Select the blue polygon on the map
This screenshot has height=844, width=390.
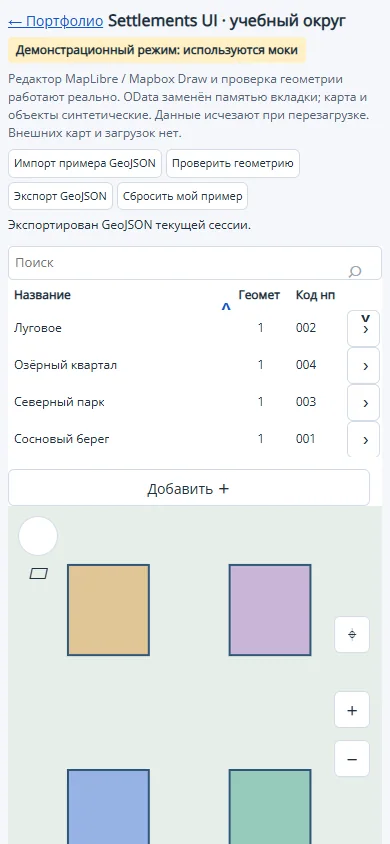[108, 806]
